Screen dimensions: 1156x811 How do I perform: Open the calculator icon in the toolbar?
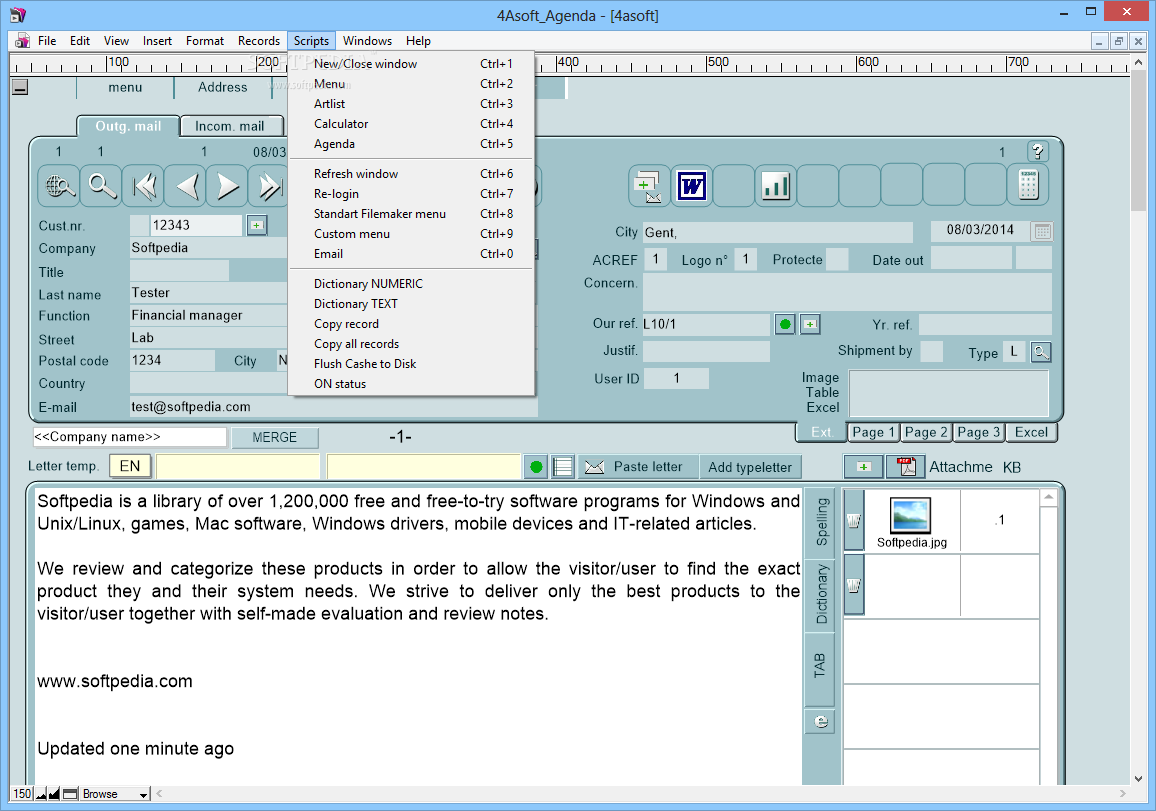1028,186
